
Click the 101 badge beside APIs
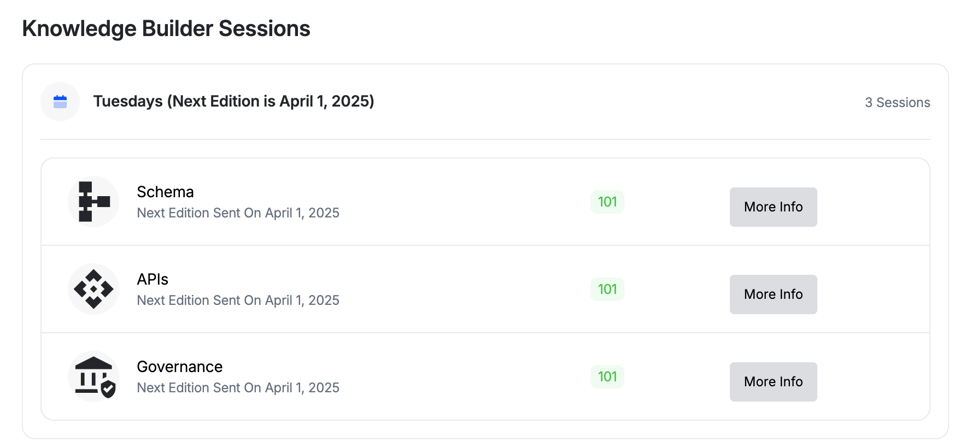pyautogui.click(x=607, y=289)
